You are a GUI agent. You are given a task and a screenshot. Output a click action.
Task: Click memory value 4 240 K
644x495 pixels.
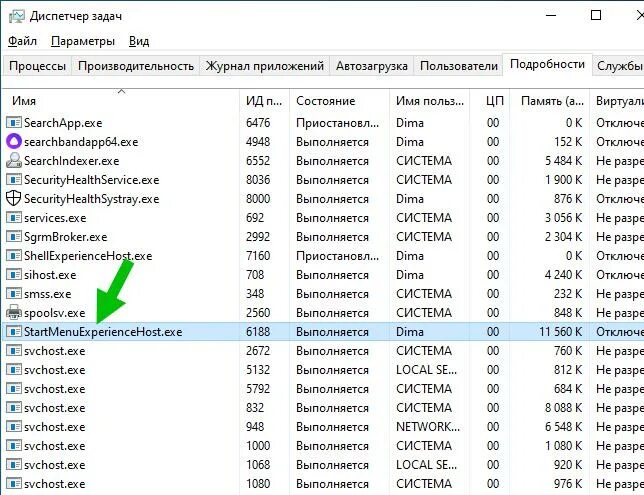pos(564,274)
